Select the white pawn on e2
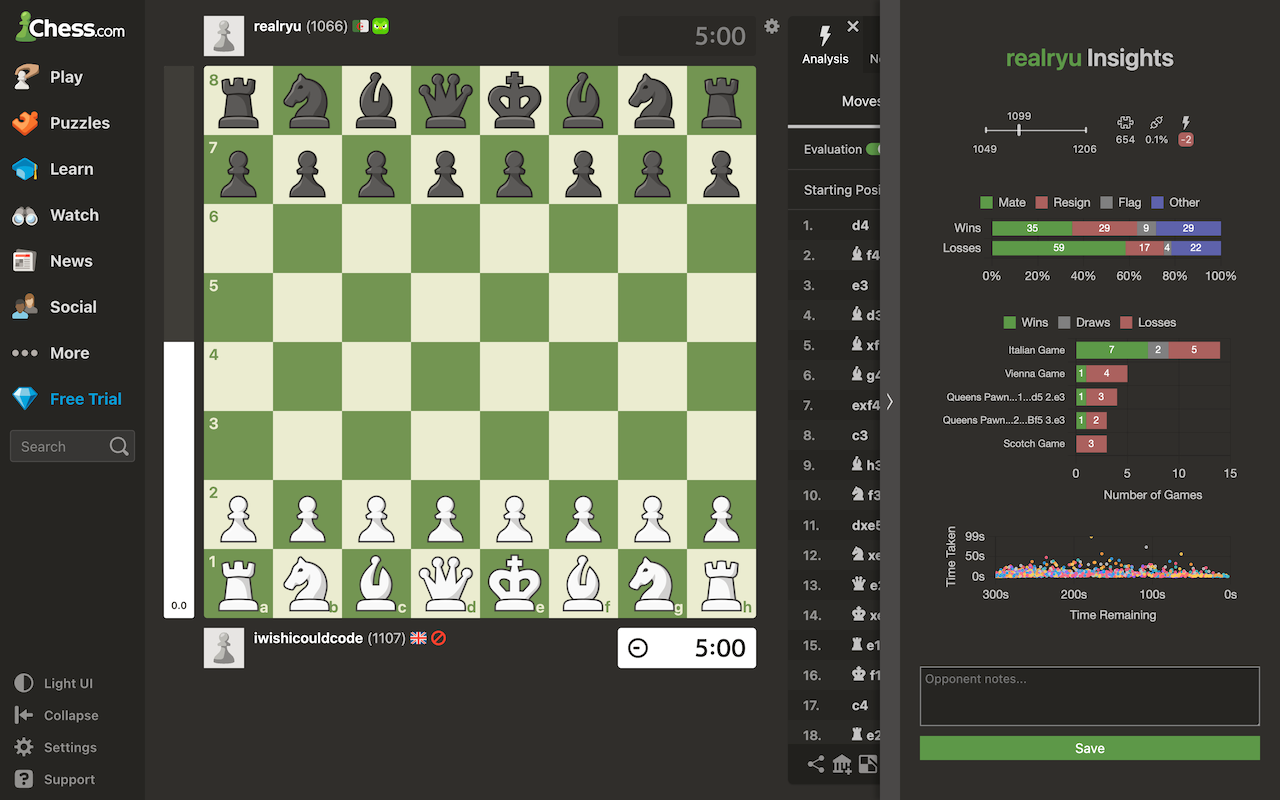The height and width of the screenshot is (800, 1280). coord(514,514)
